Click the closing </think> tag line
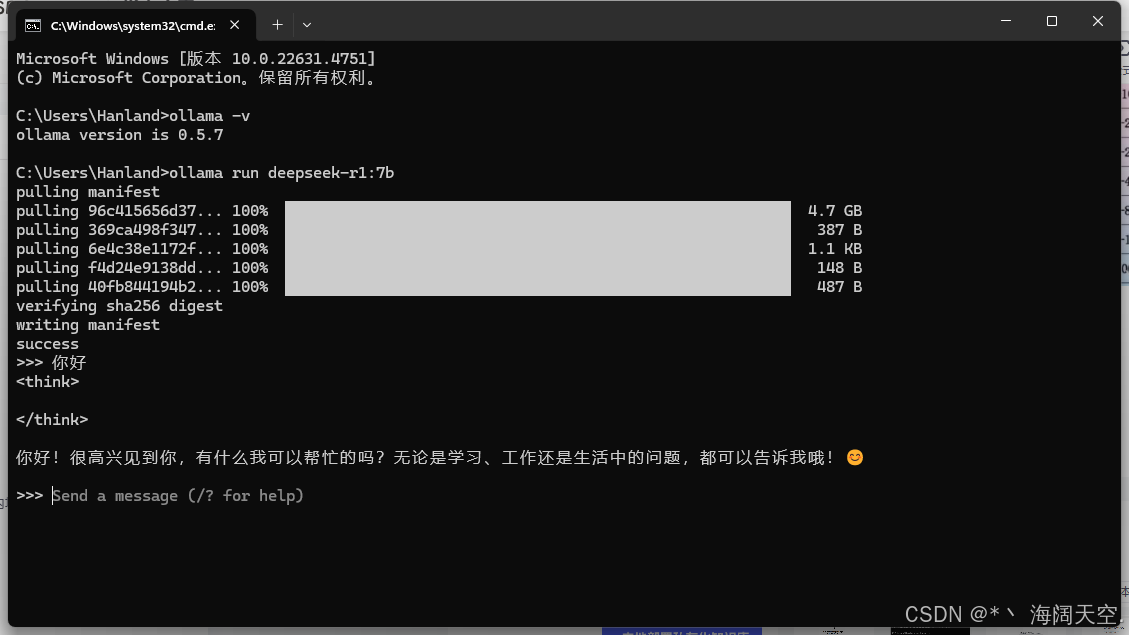This screenshot has width=1129, height=635. 52,420
